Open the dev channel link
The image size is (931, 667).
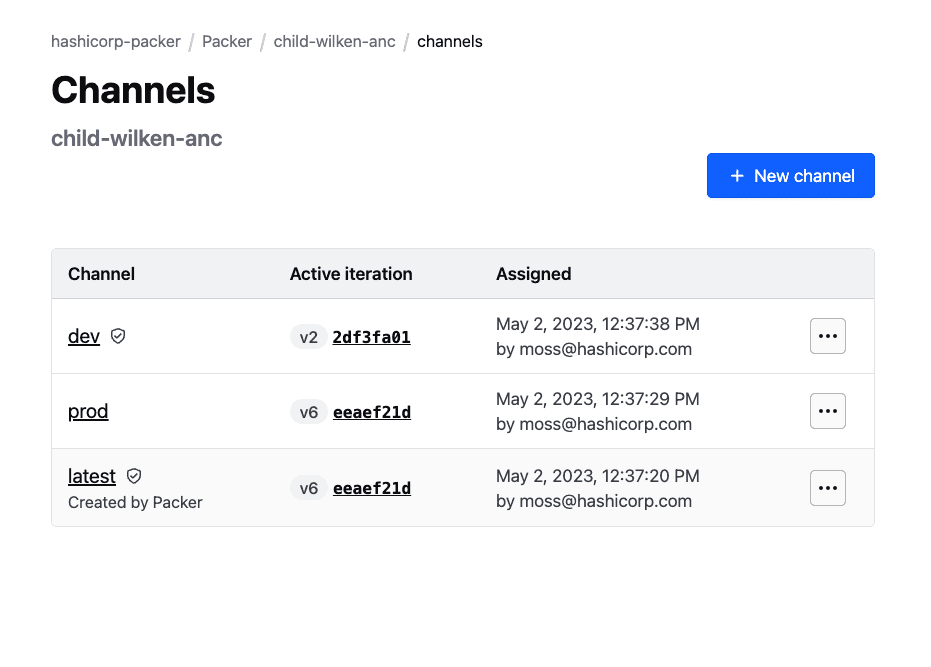pos(83,336)
